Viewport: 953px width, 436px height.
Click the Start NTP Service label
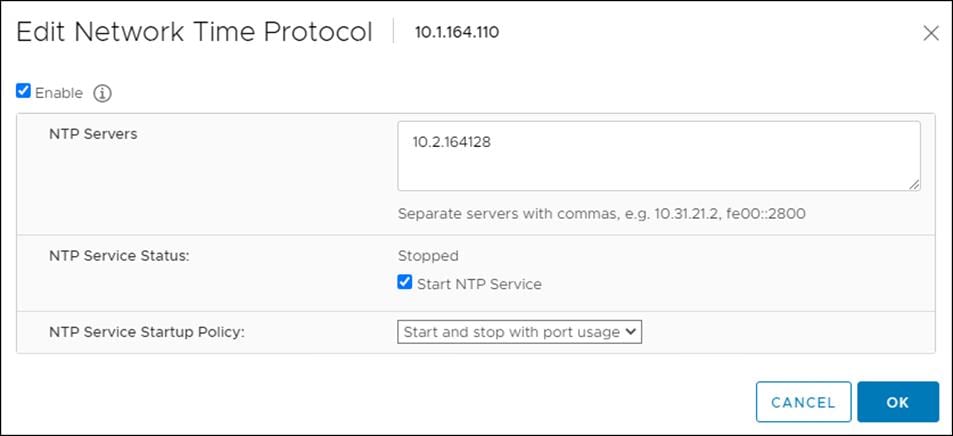point(479,284)
